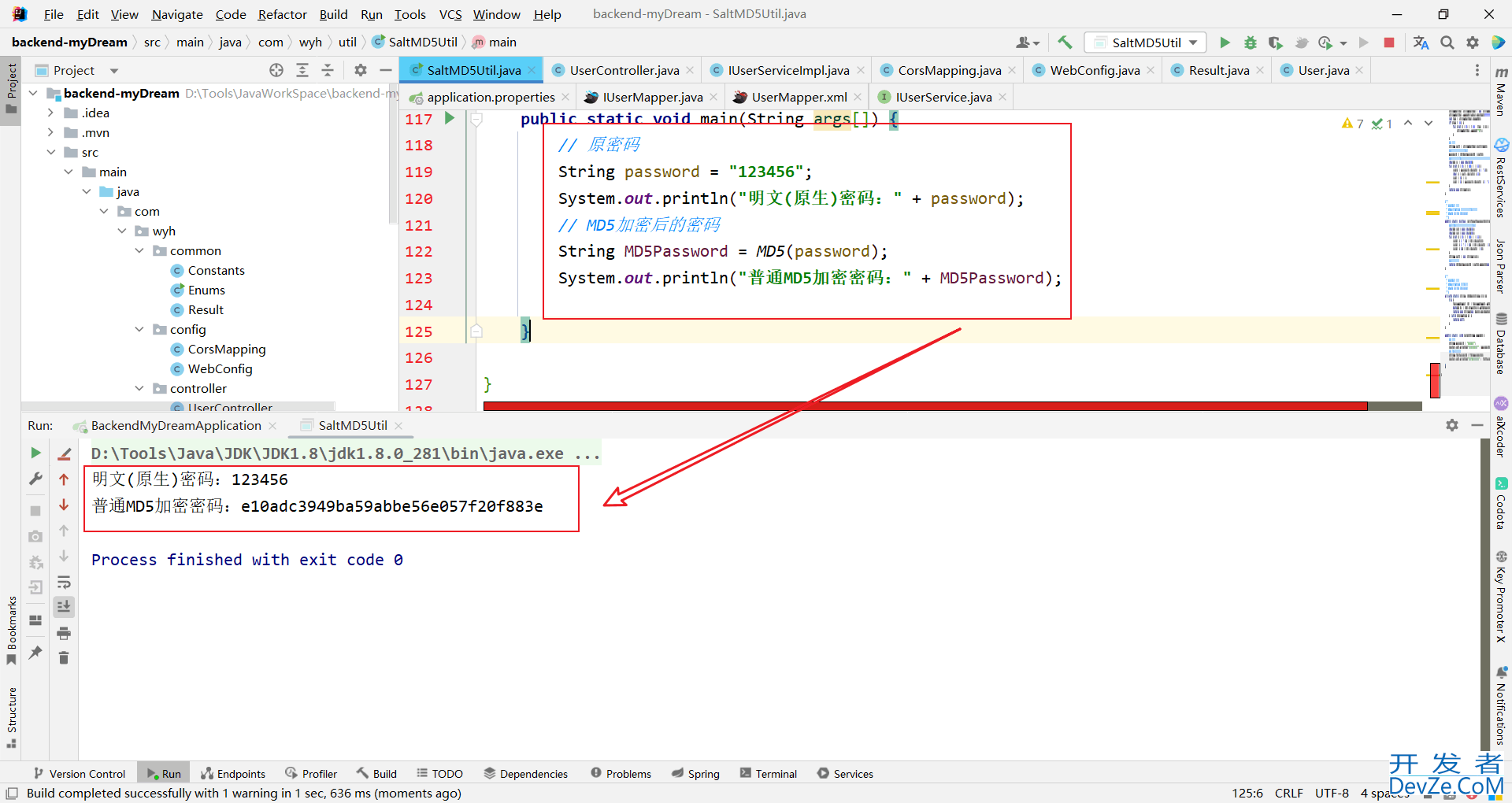Click the Translate icon in the toolbar

(x=1421, y=43)
